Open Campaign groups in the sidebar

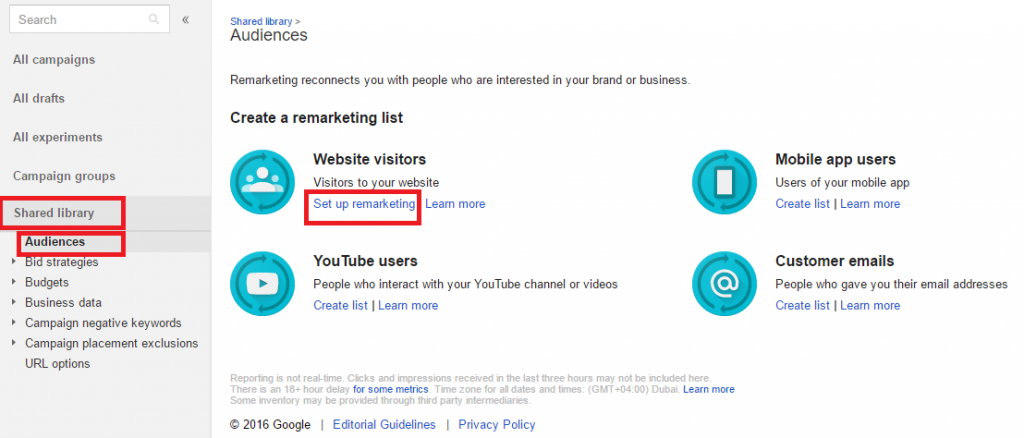[64, 176]
